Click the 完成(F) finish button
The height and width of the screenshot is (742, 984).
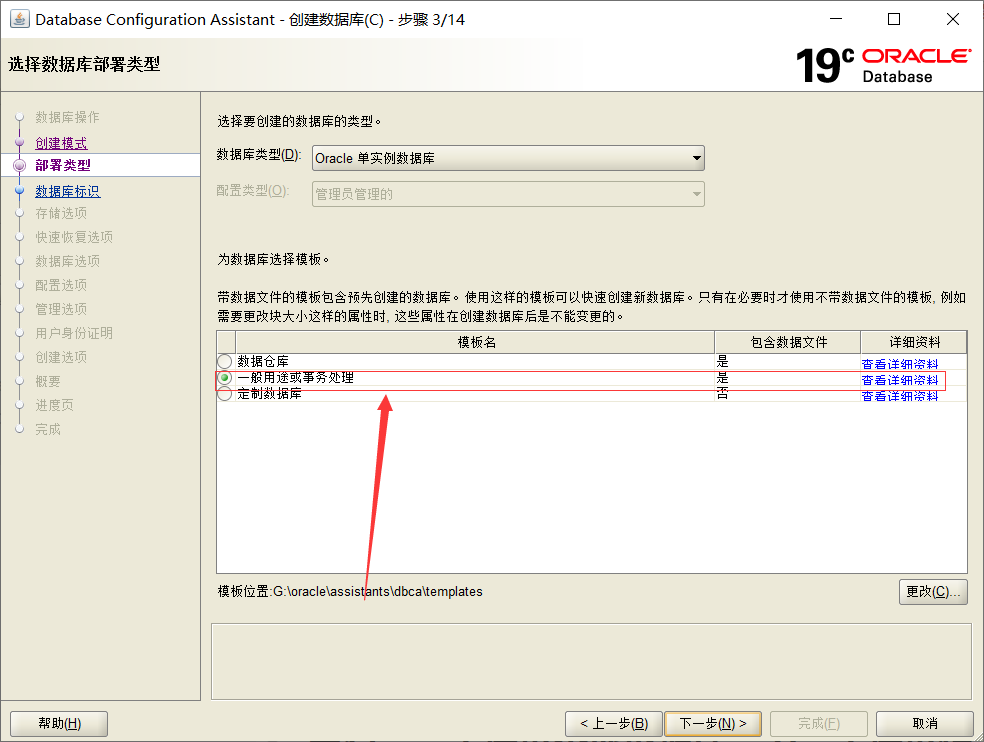coord(819,724)
